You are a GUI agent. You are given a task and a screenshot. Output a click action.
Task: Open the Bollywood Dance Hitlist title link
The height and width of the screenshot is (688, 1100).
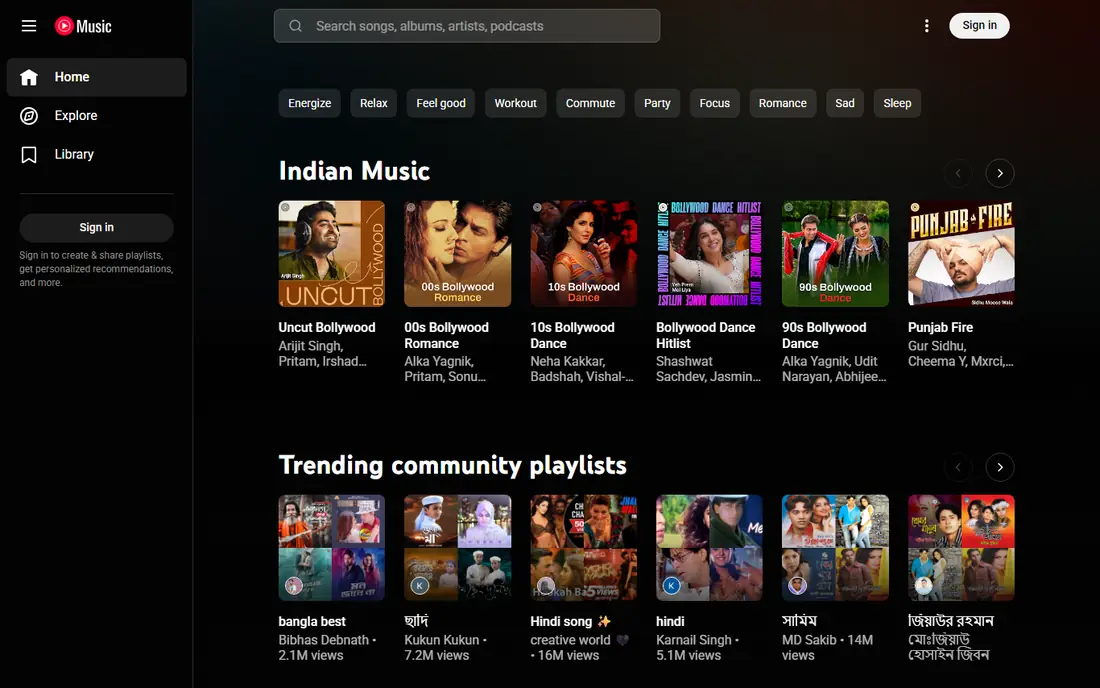tap(706, 335)
